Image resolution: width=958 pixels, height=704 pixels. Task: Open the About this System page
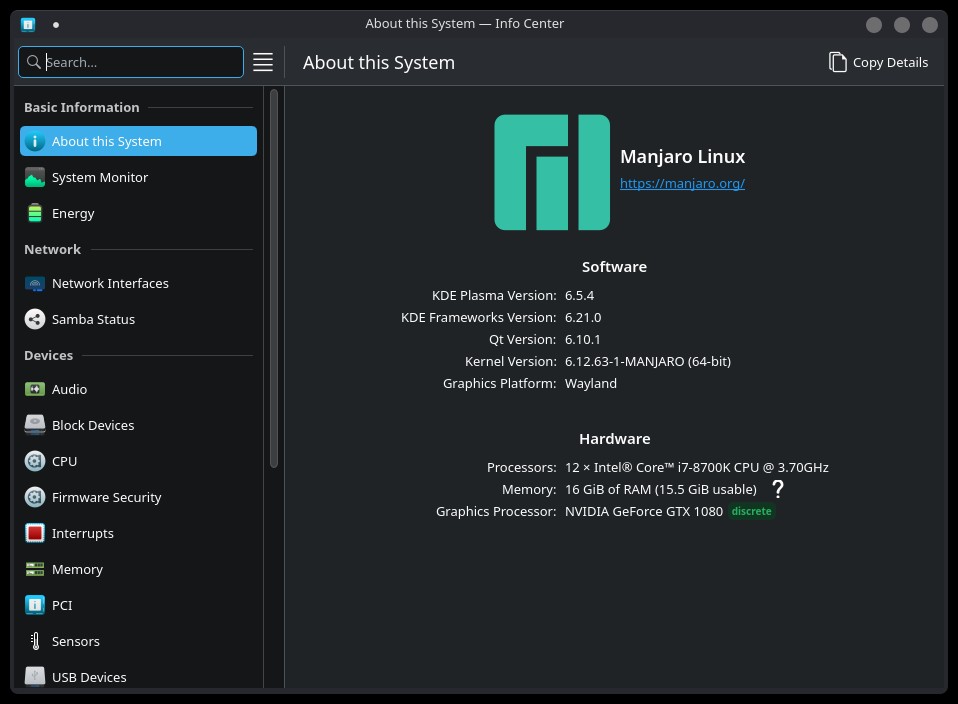138,141
